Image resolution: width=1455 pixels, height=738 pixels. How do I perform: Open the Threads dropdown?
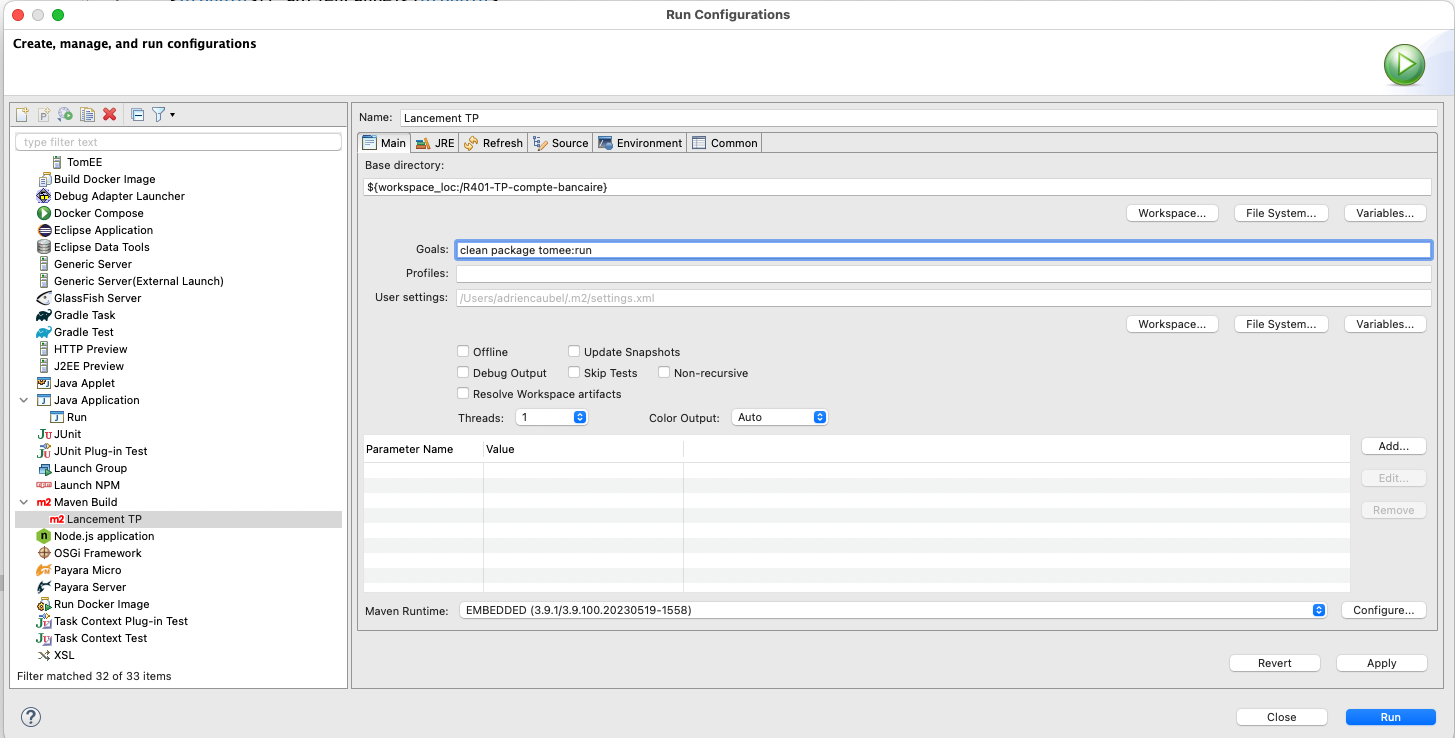coord(551,417)
